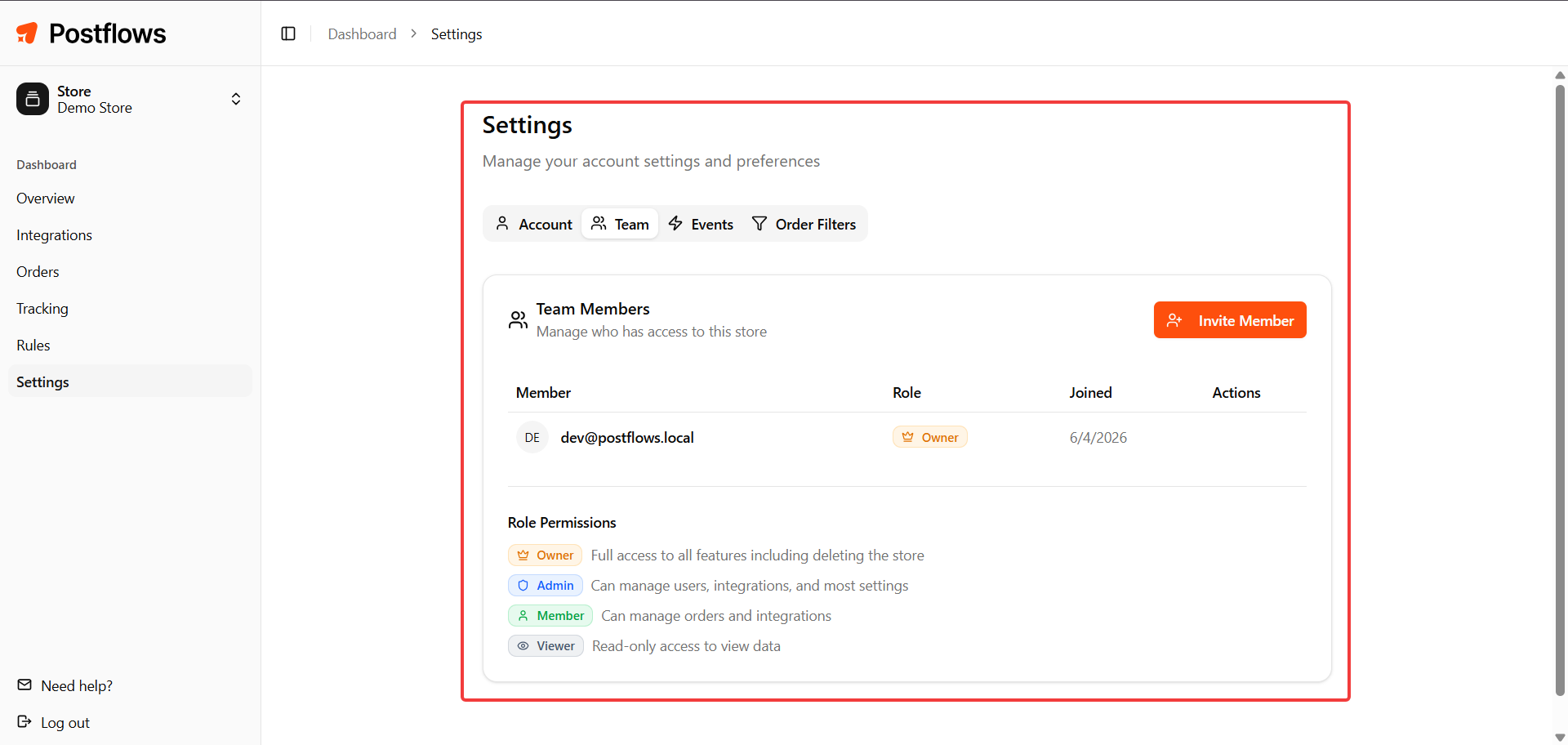Viewport: 1568px width, 745px height.
Task: Click the Admin role badge
Action: point(545,586)
